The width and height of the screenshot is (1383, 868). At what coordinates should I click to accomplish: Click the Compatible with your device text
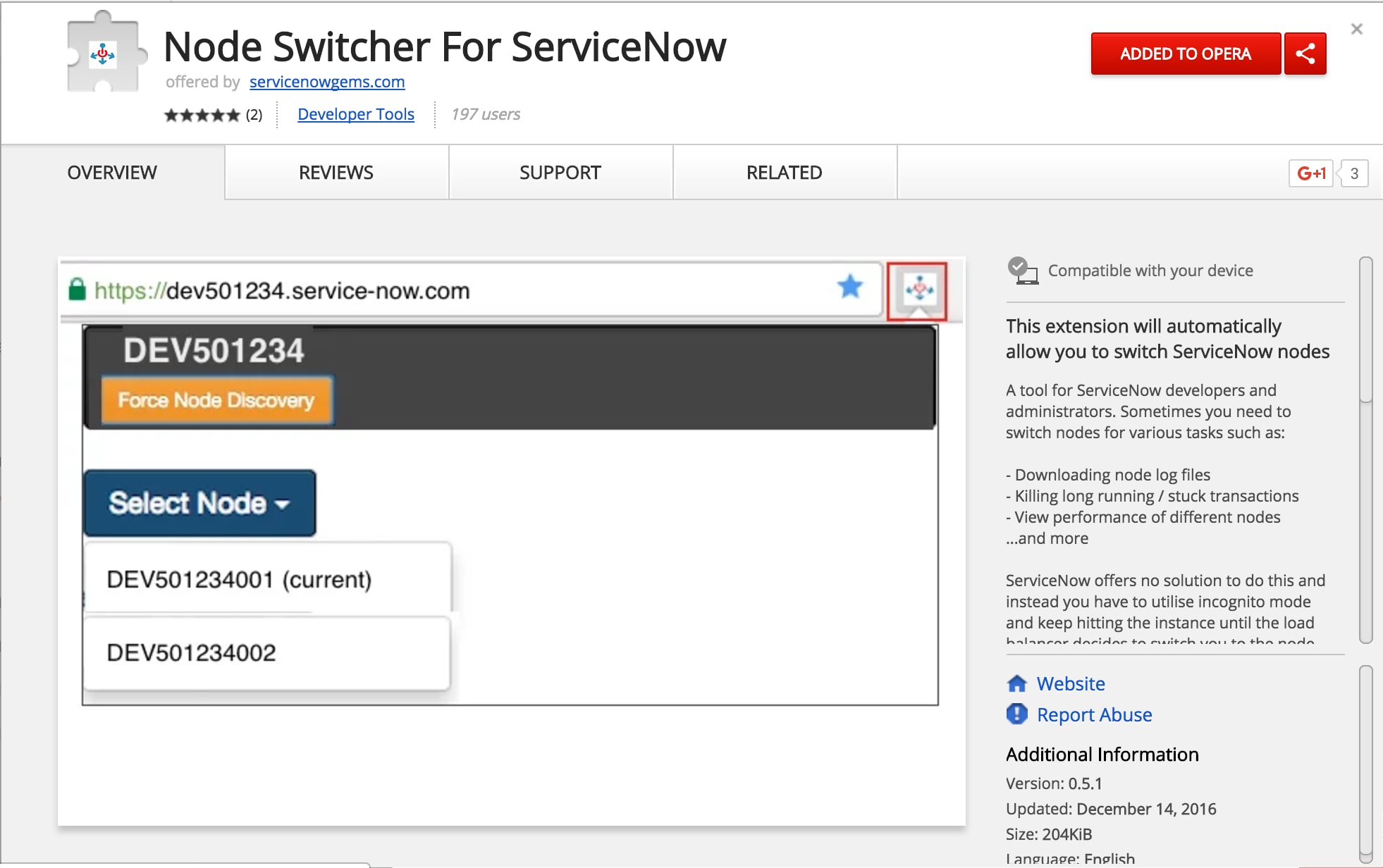1150,271
